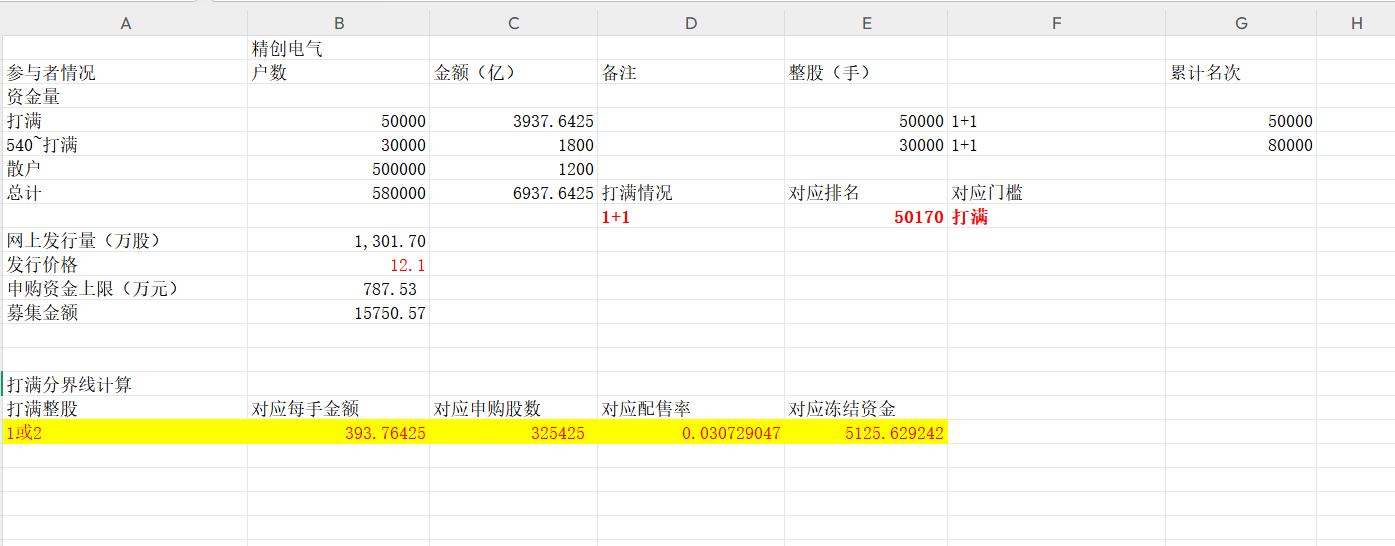Click the 累计名次 cell
1395x546 pixels.
tap(1241, 72)
